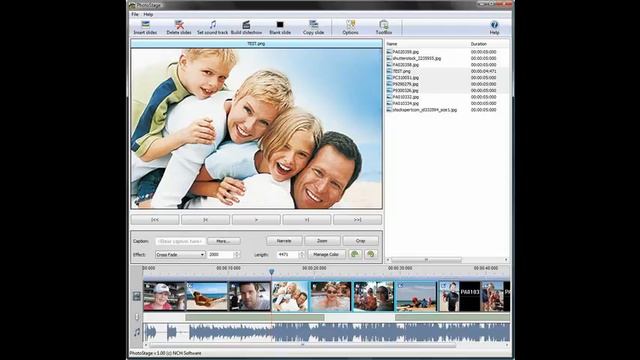Select the beach lounger timeline thumbnail

point(207,296)
